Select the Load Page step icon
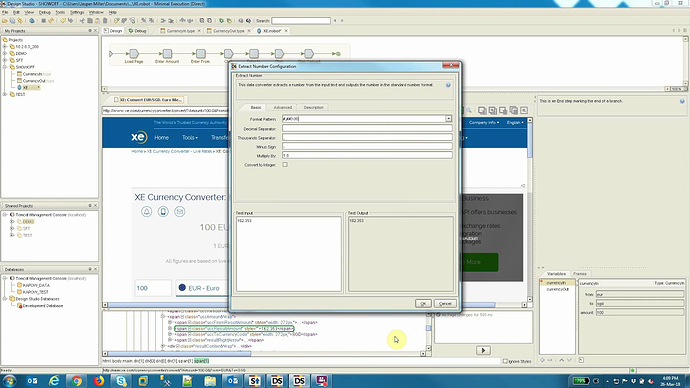This screenshot has width=690, height=388. pyautogui.click(x=134, y=54)
